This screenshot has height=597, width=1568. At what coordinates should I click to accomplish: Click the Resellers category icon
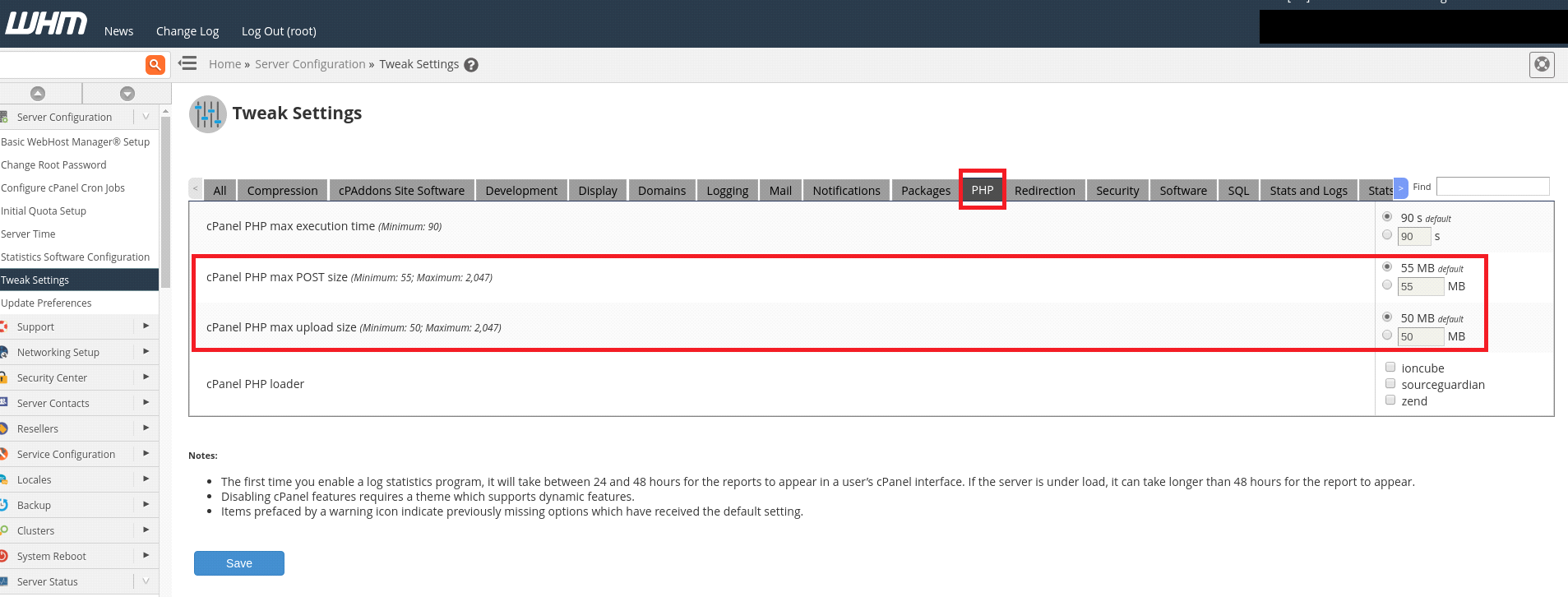(4, 428)
